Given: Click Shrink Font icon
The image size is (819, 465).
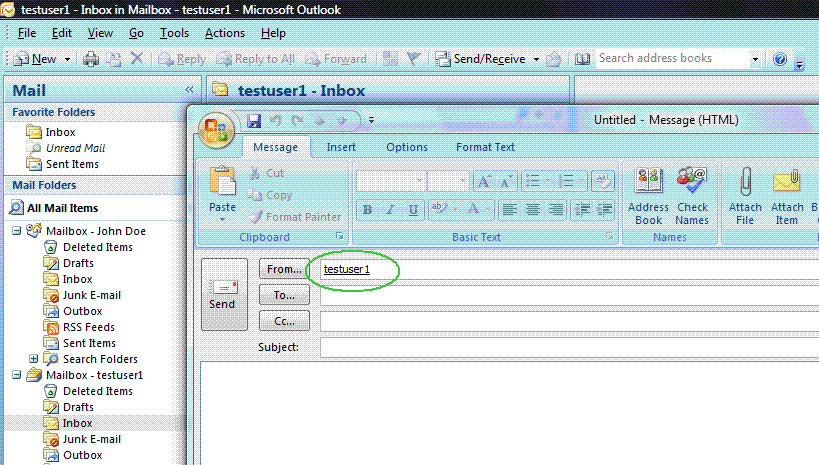Looking at the screenshot, I should (x=506, y=181).
